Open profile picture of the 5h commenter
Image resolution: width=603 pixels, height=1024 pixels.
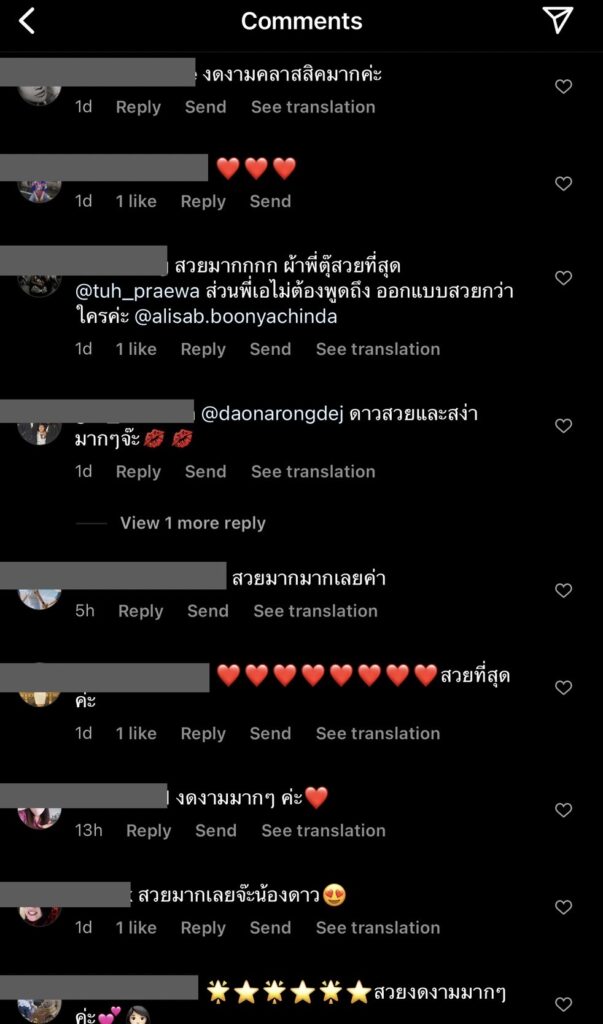tap(40, 598)
